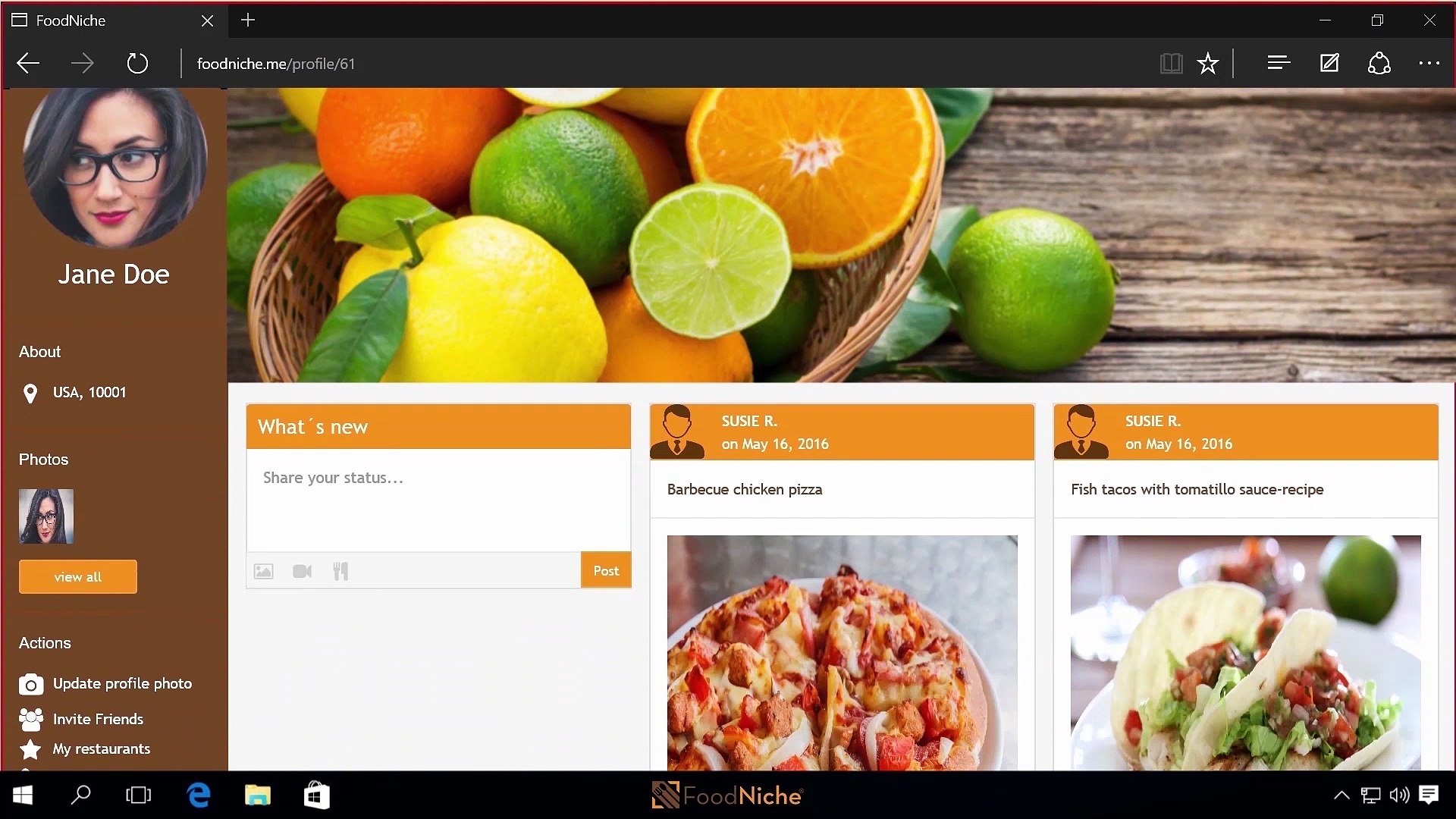1456x819 pixels.
Task: Click the star icon beside My restaurants
Action: (30, 749)
